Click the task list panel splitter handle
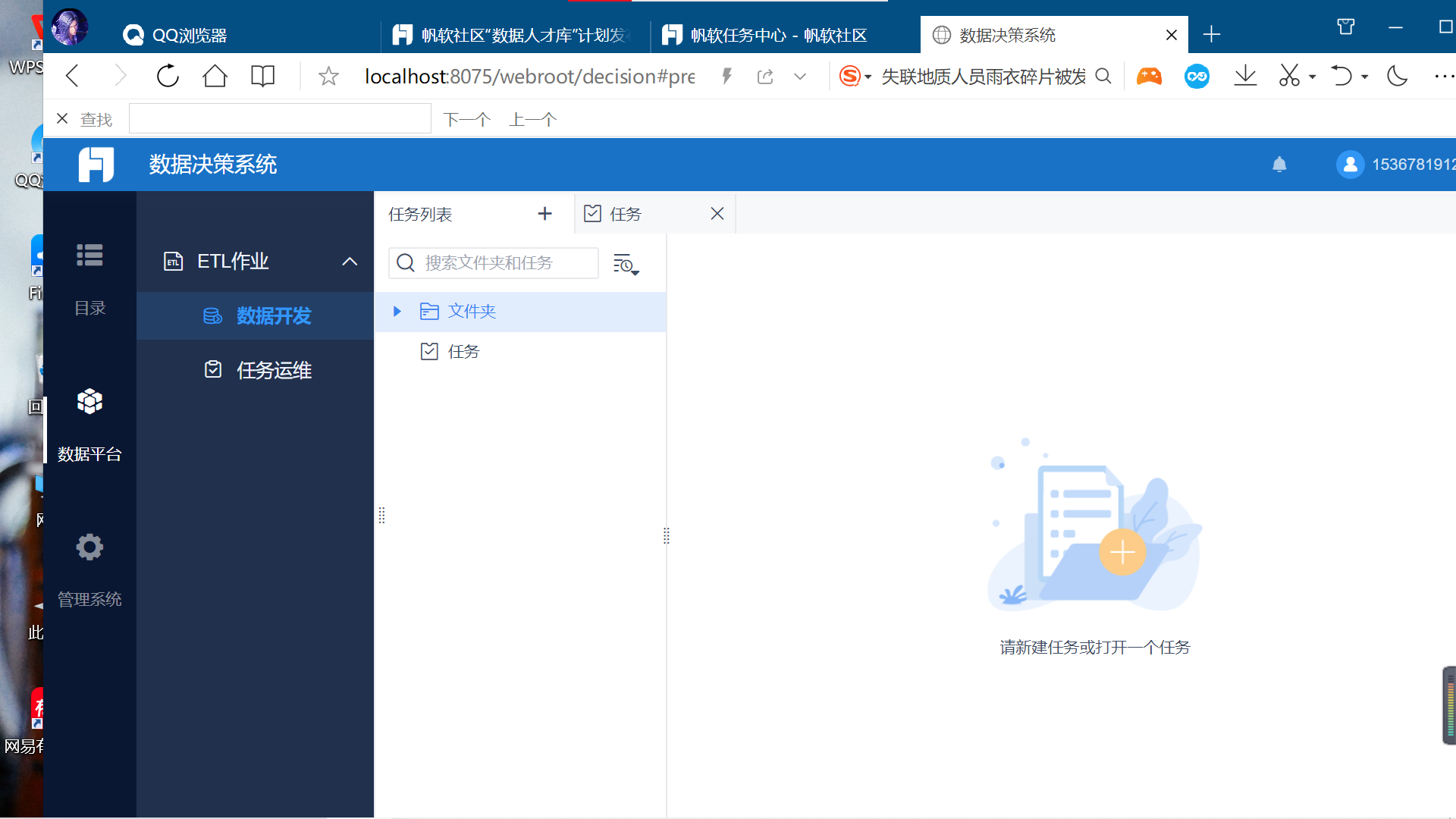This screenshot has width=1456, height=819. coord(667,535)
